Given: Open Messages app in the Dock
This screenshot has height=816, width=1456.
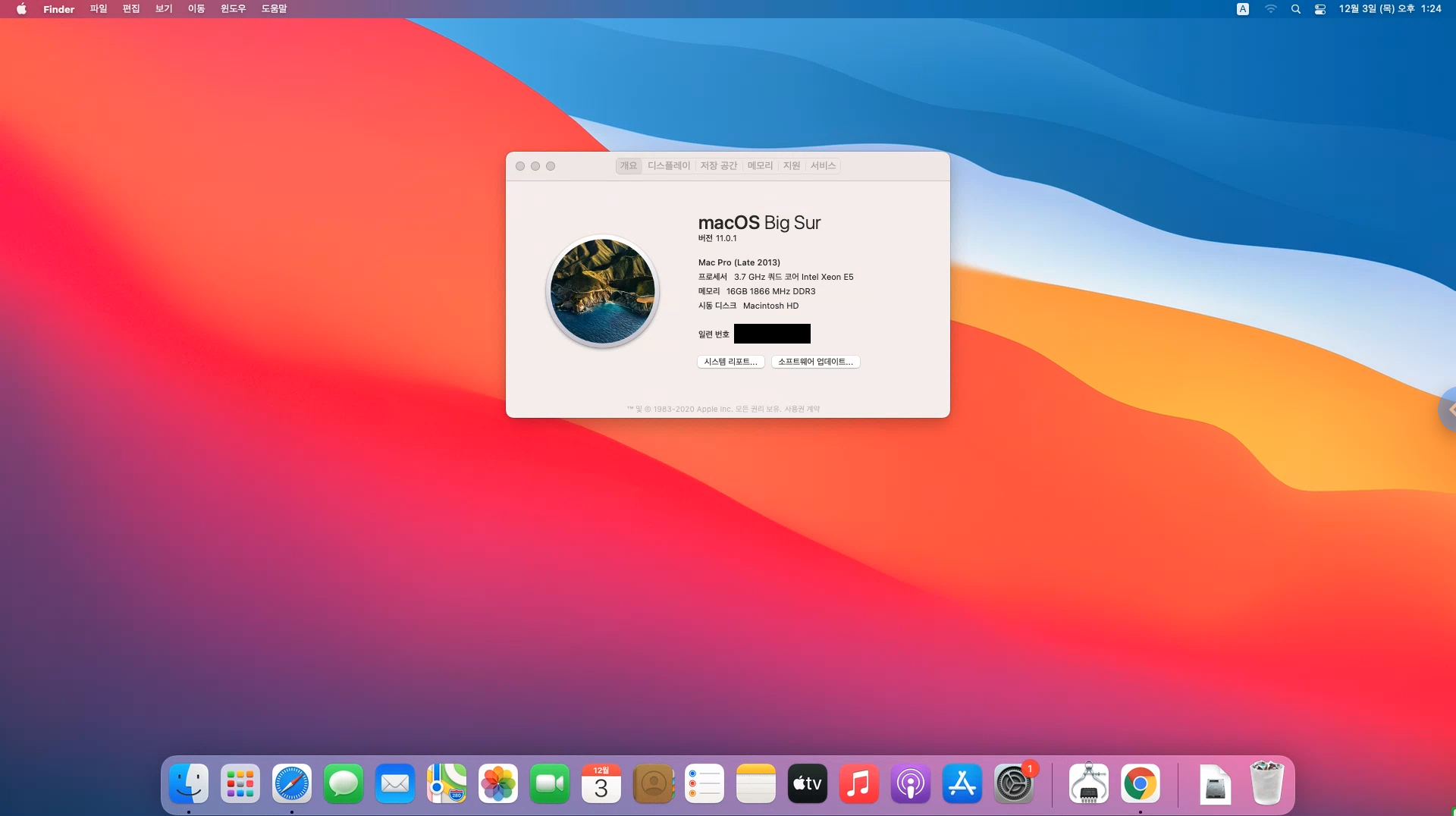Looking at the screenshot, I should click(344, 783).
